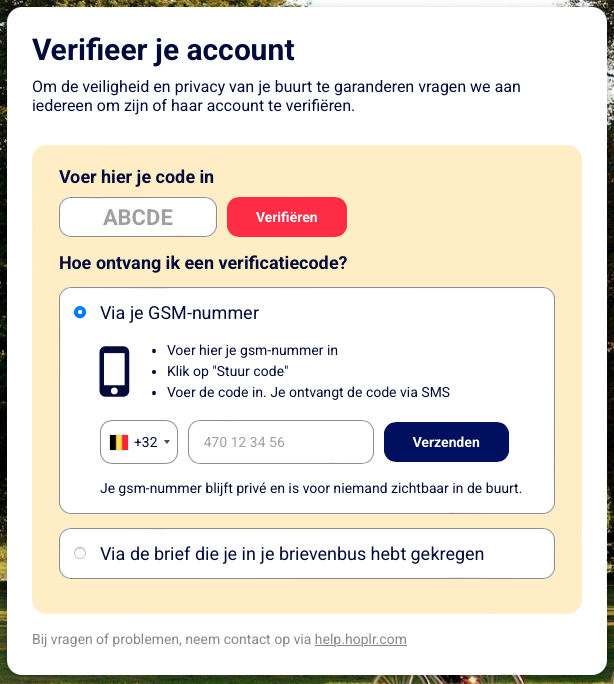This screenshot has width=614, height=684.
Task: Click the Verifiëren button
Action: [287, 217]
